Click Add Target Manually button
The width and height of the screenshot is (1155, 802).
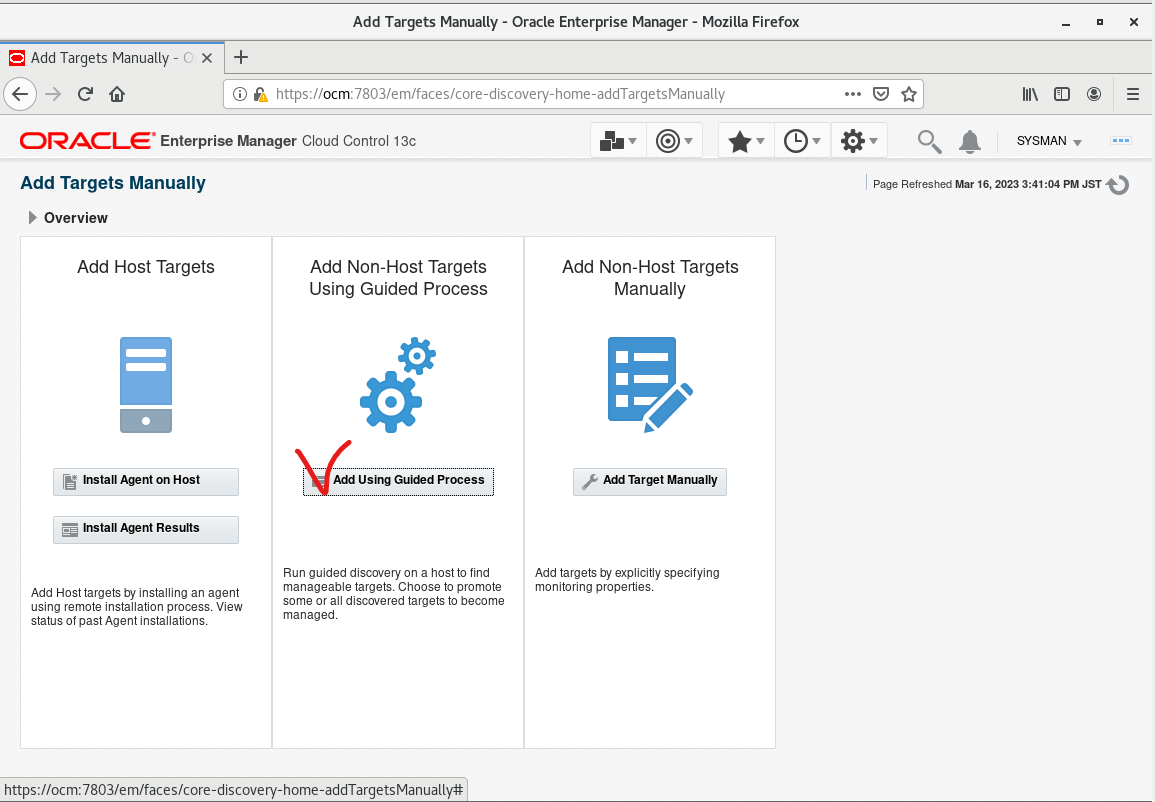(650, 481)
